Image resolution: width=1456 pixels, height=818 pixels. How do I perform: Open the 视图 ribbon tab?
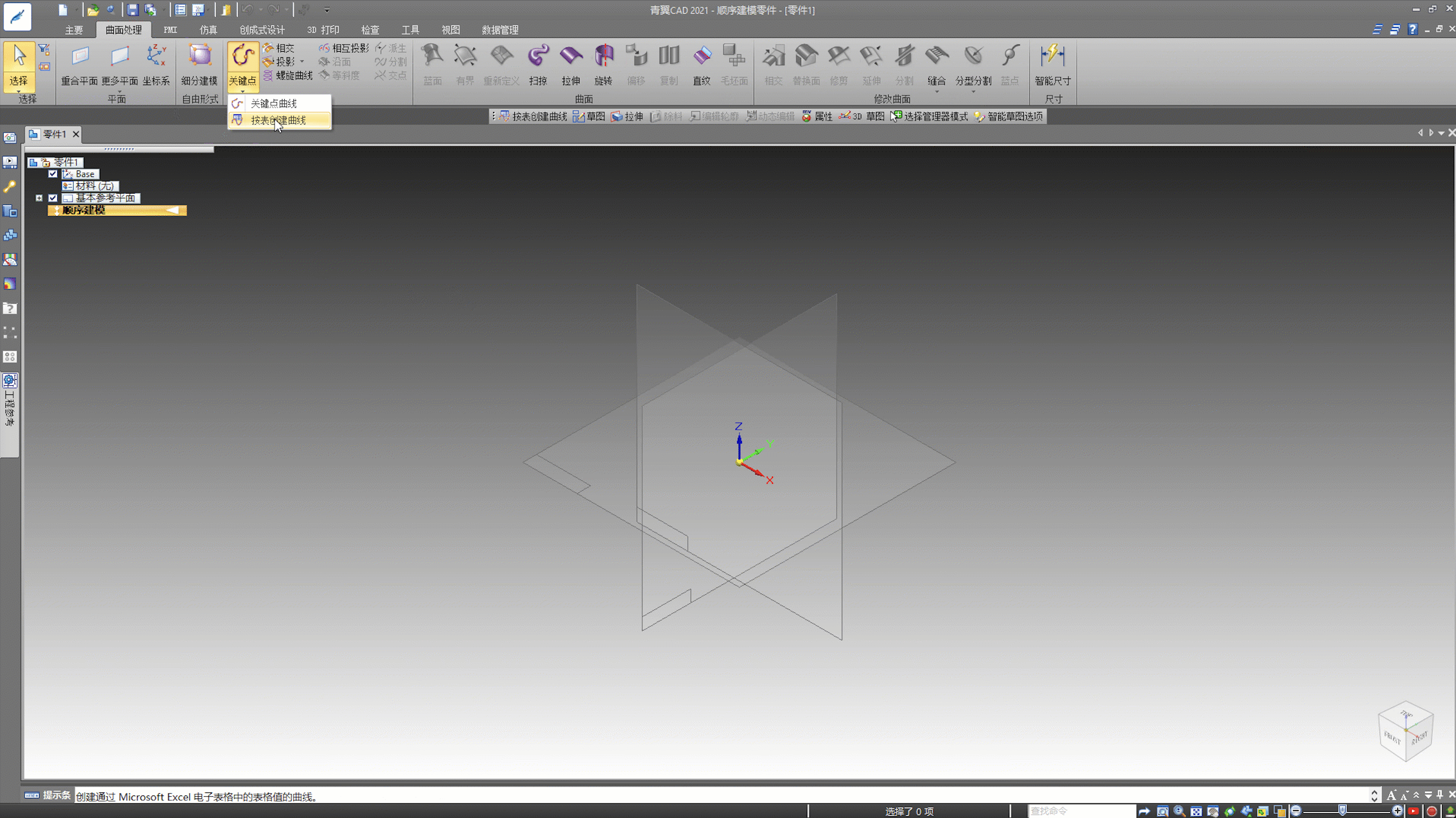click(x=450, y=30)
